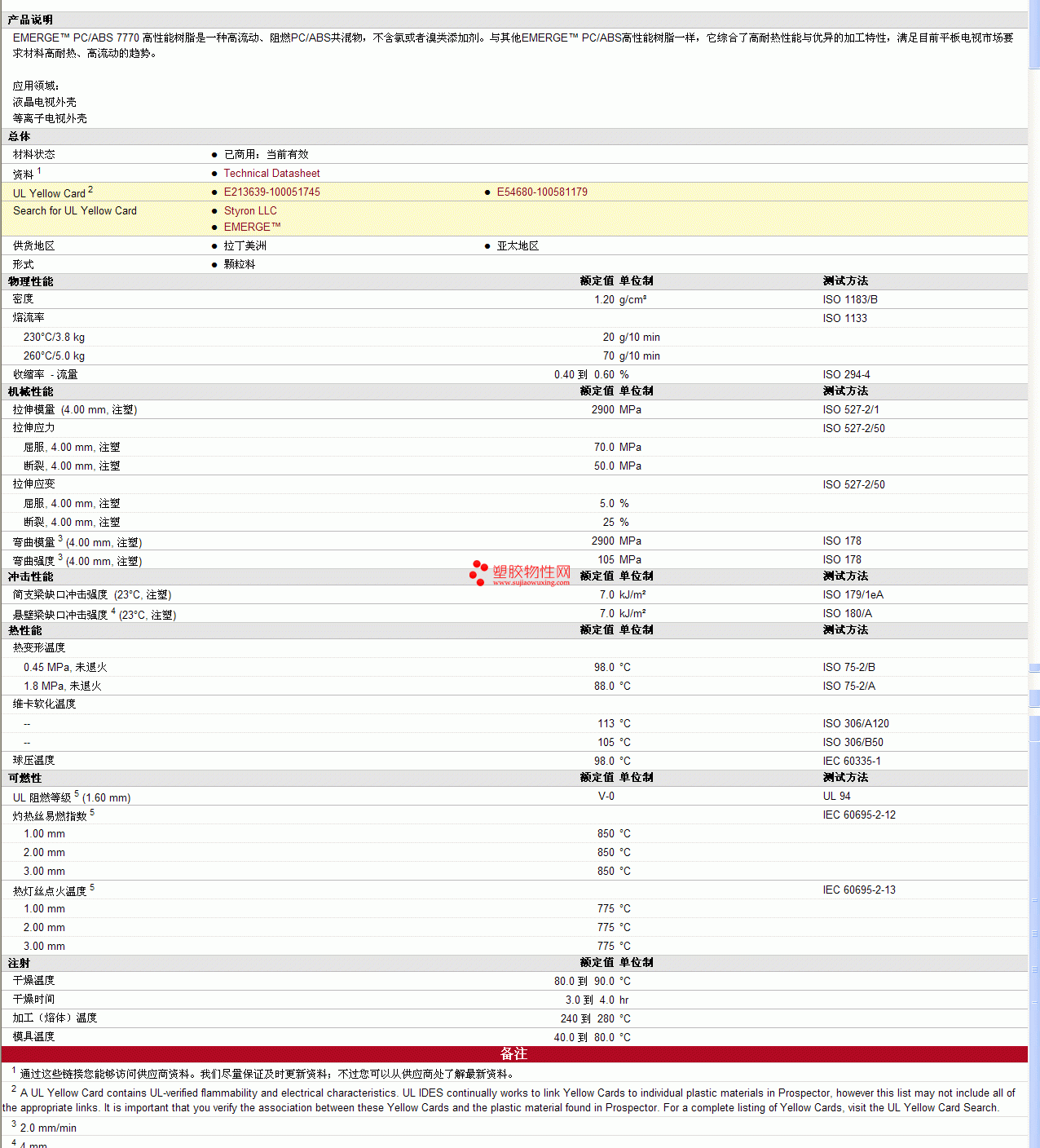Select test method ISO 294-4
The height and width of the screenshot is (1148, 1040).
(x=846, y=374)
